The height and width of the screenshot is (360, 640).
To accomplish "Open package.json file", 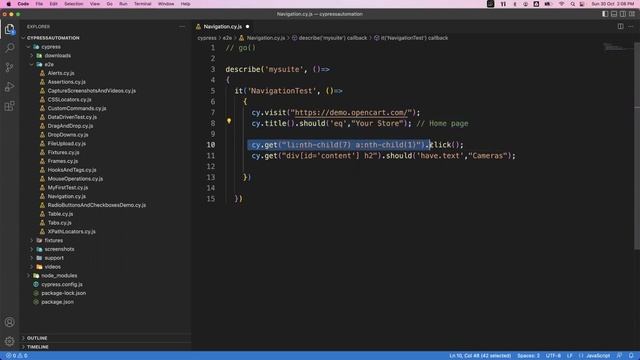I will pos(57,302).
